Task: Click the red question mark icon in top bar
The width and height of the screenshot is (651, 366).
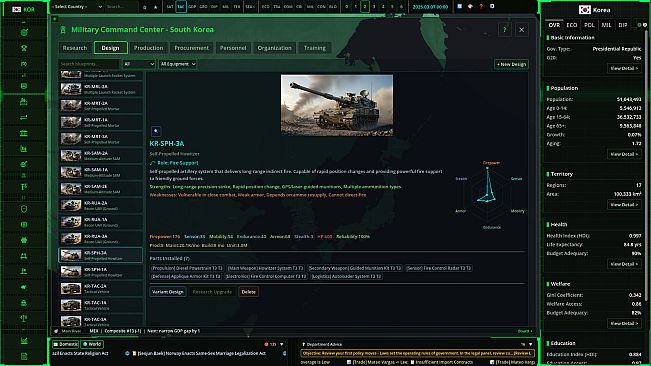Action: point(481,7)
